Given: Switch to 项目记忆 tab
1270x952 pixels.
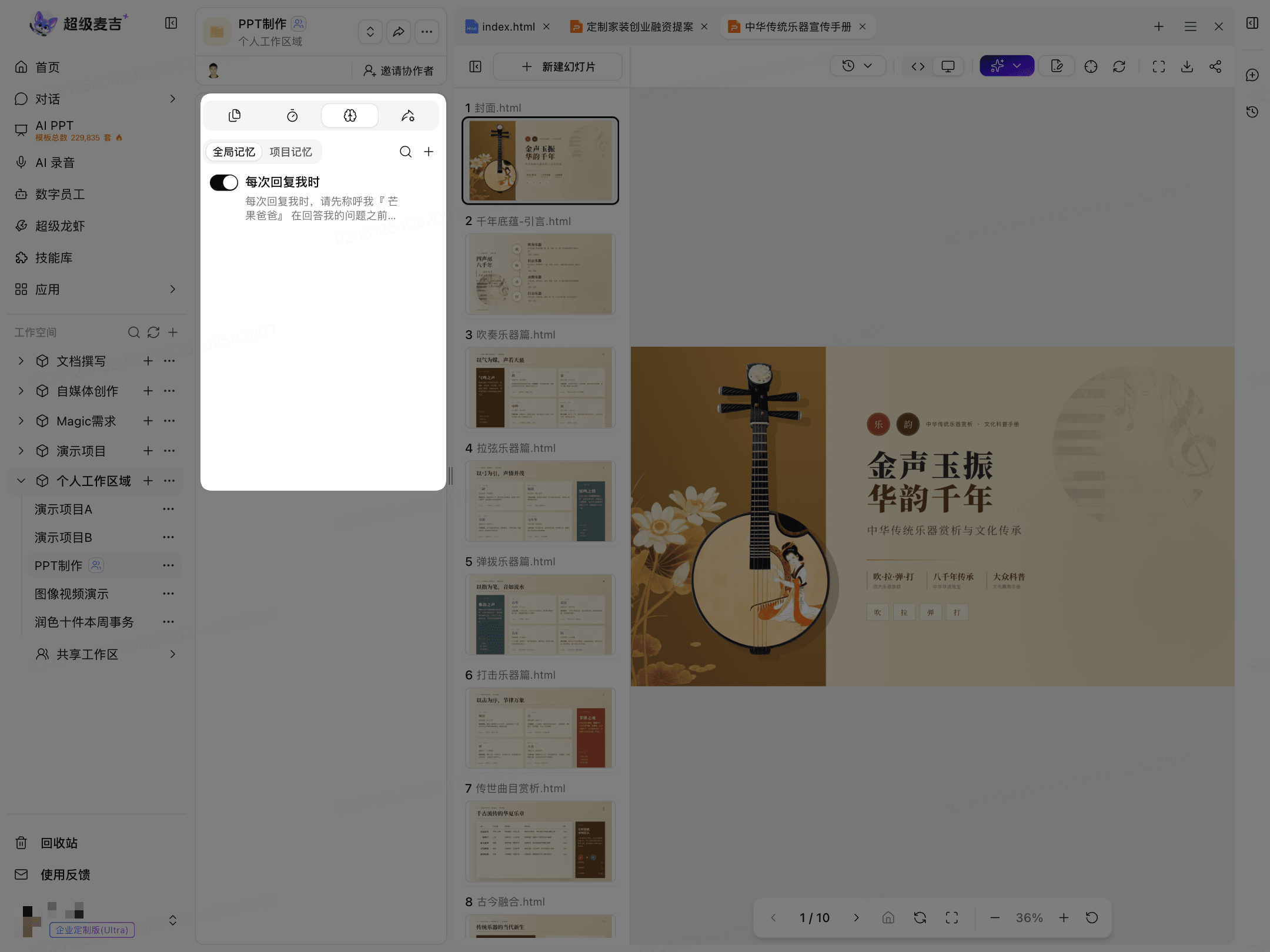Looking at the screenshot, I should (290, 152).
